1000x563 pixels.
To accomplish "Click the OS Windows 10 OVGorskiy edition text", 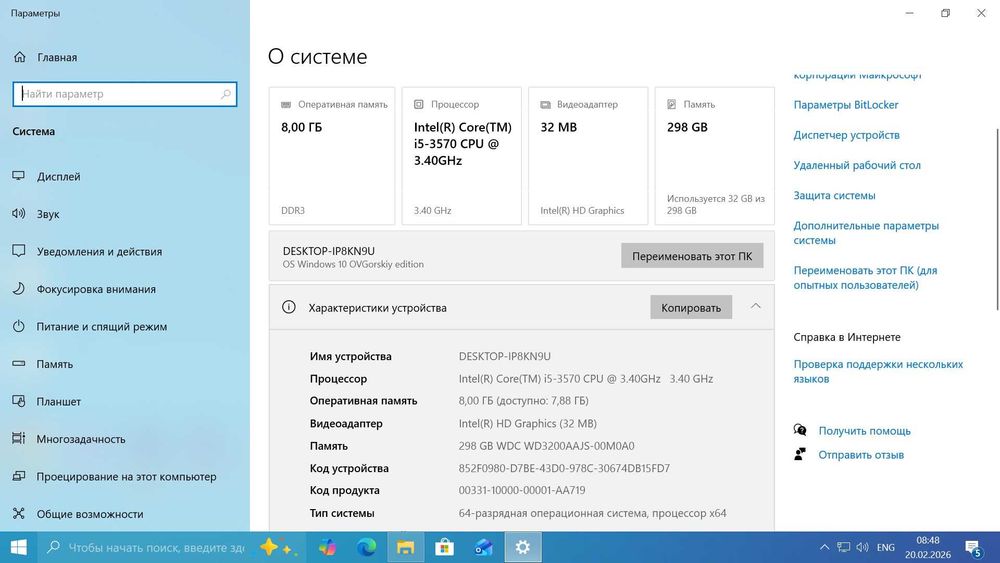I will pyautogui.click(x=353, y=264).
